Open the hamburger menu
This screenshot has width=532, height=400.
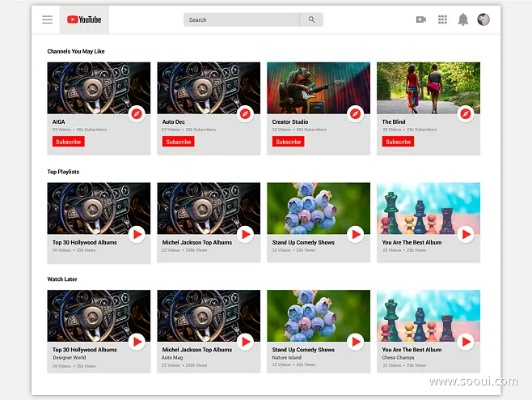(47, 20)
